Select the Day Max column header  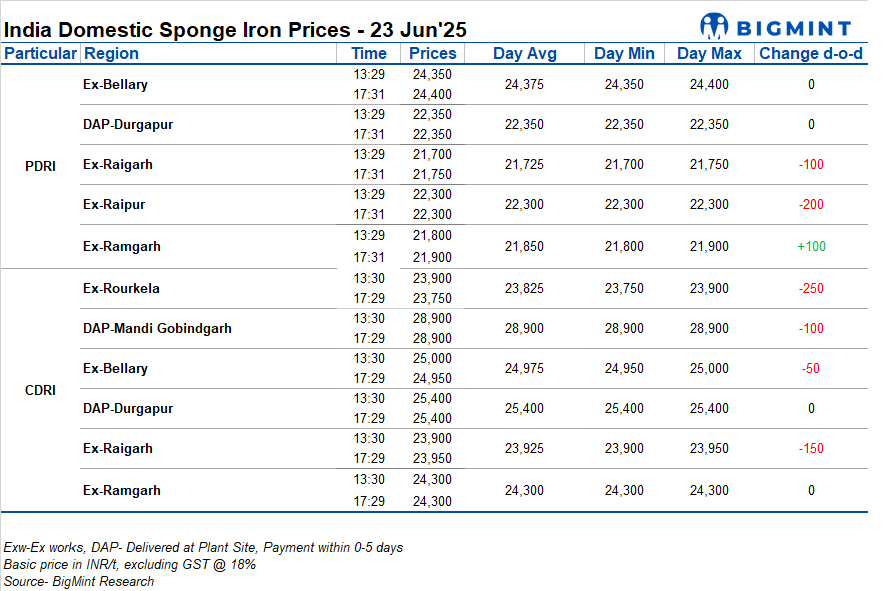coord(709,54)
